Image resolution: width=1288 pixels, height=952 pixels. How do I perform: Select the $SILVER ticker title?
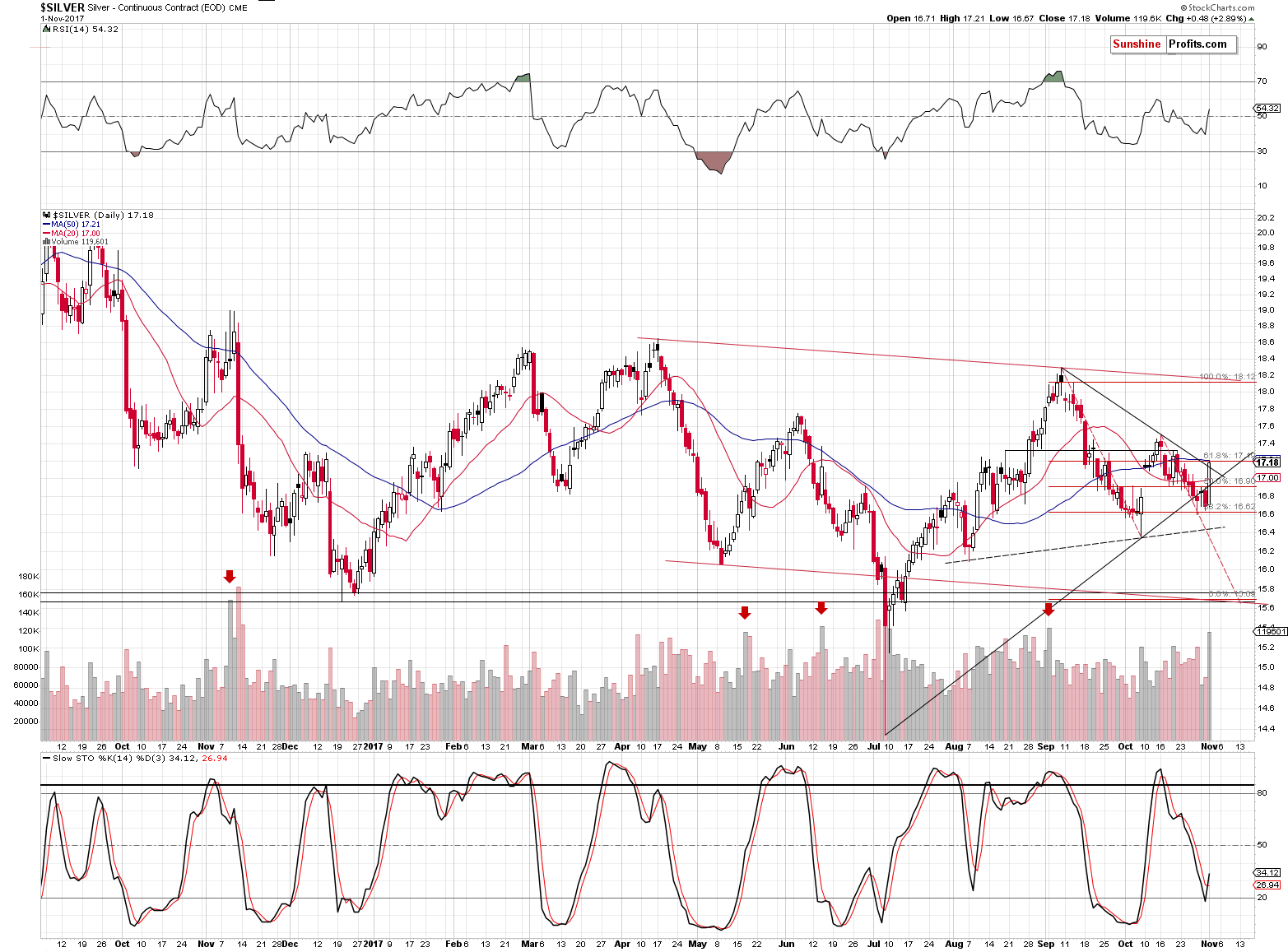[x=63, y=7]
